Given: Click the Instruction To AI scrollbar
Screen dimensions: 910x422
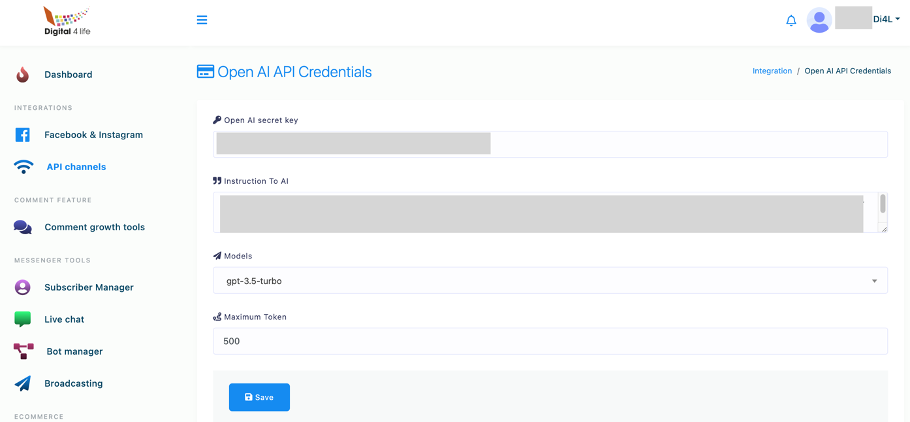Looking at the screenshot, I should [x=883, y=204].
